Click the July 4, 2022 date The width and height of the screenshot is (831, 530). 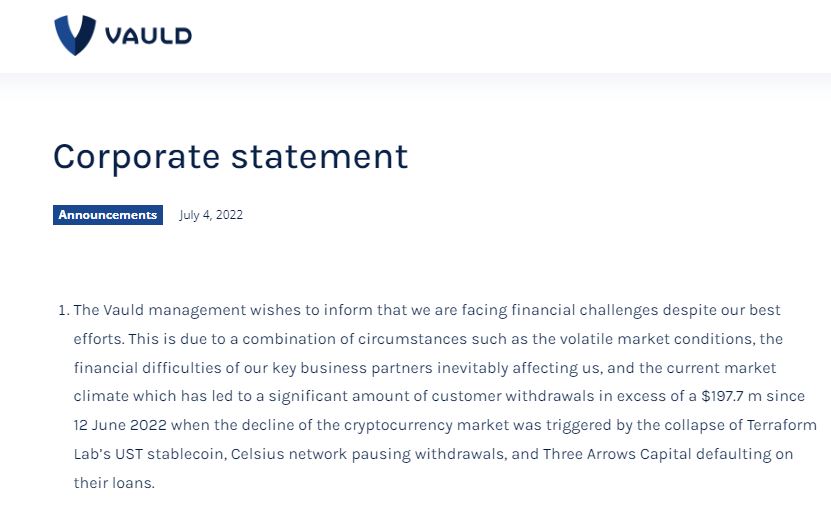(211, 215)
